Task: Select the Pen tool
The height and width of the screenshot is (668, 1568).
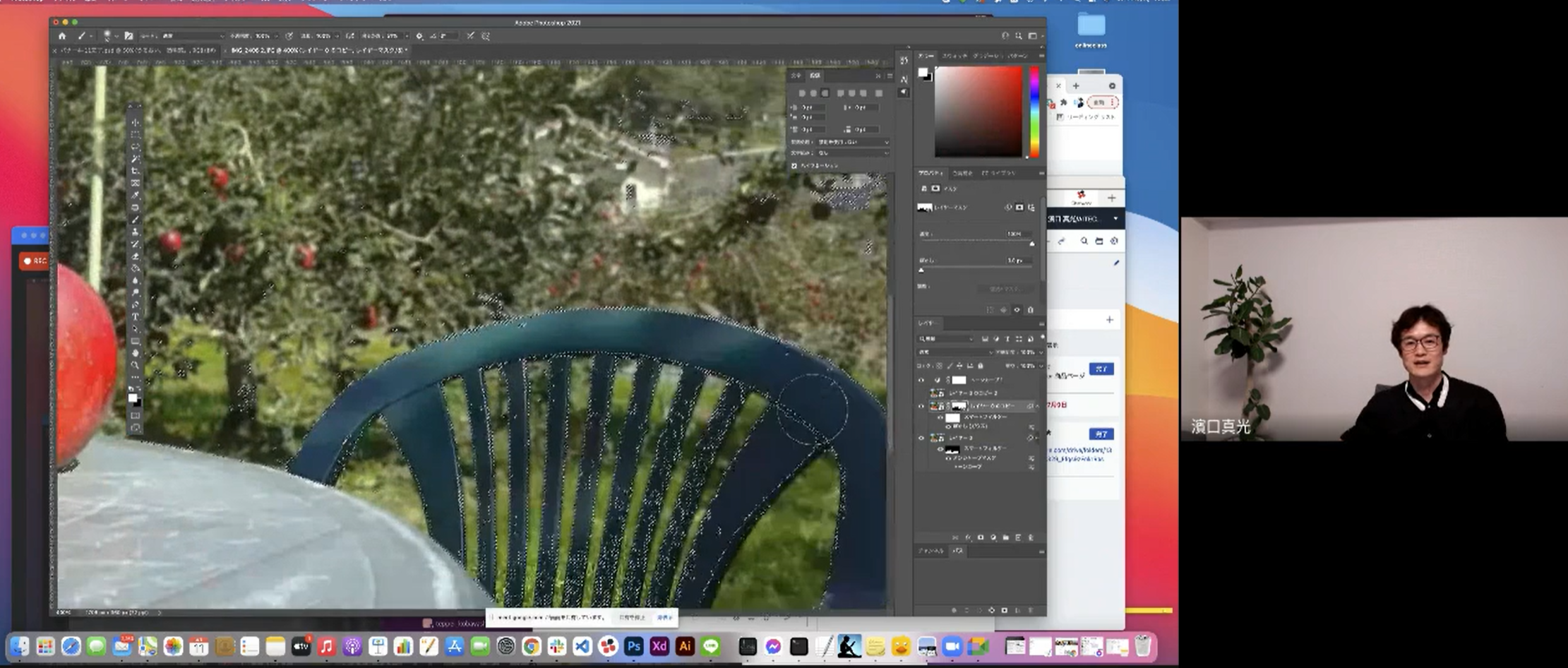Action: point(136,304)
